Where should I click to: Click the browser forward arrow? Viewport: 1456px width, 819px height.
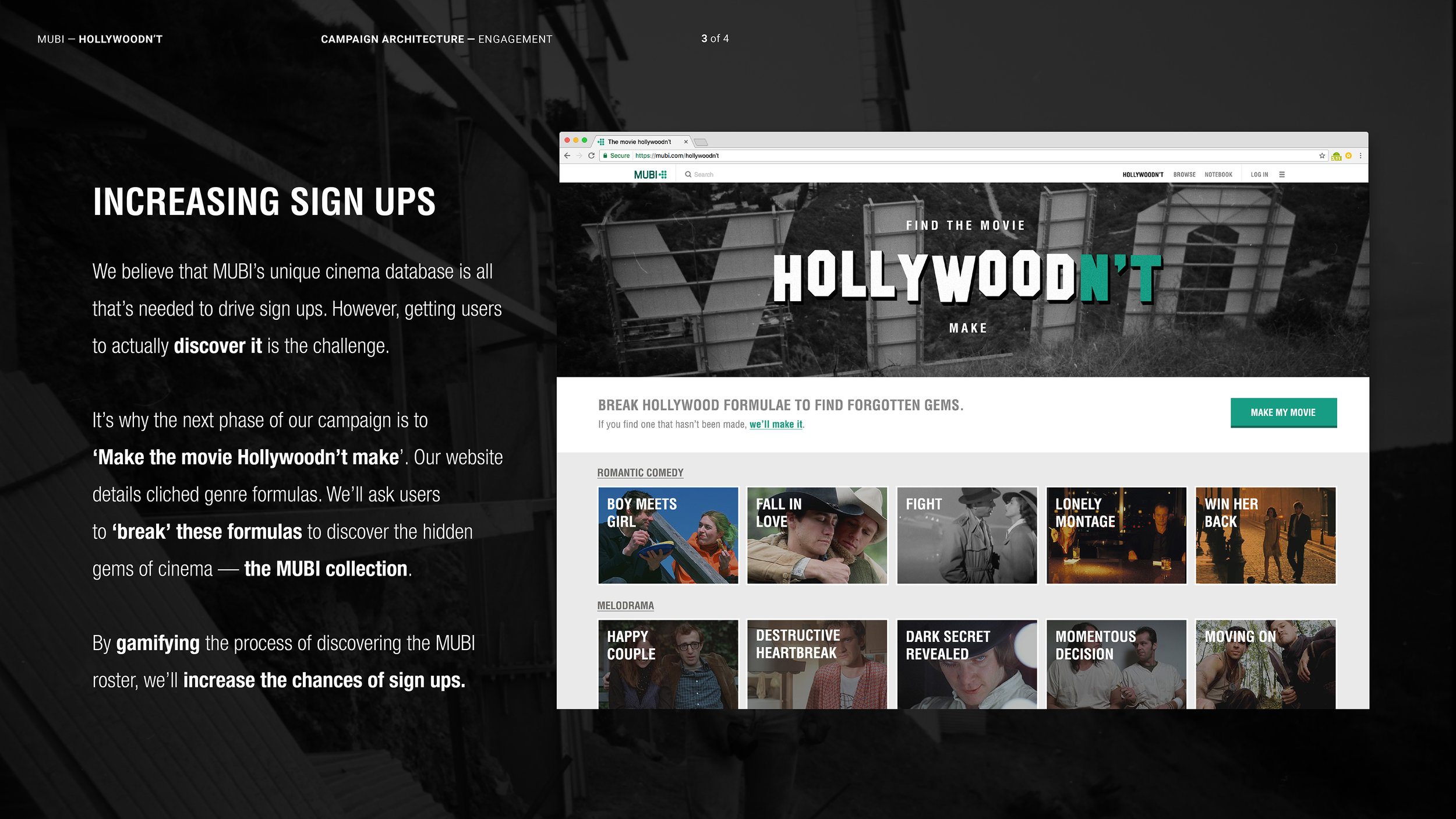click(x=579, y=156)
